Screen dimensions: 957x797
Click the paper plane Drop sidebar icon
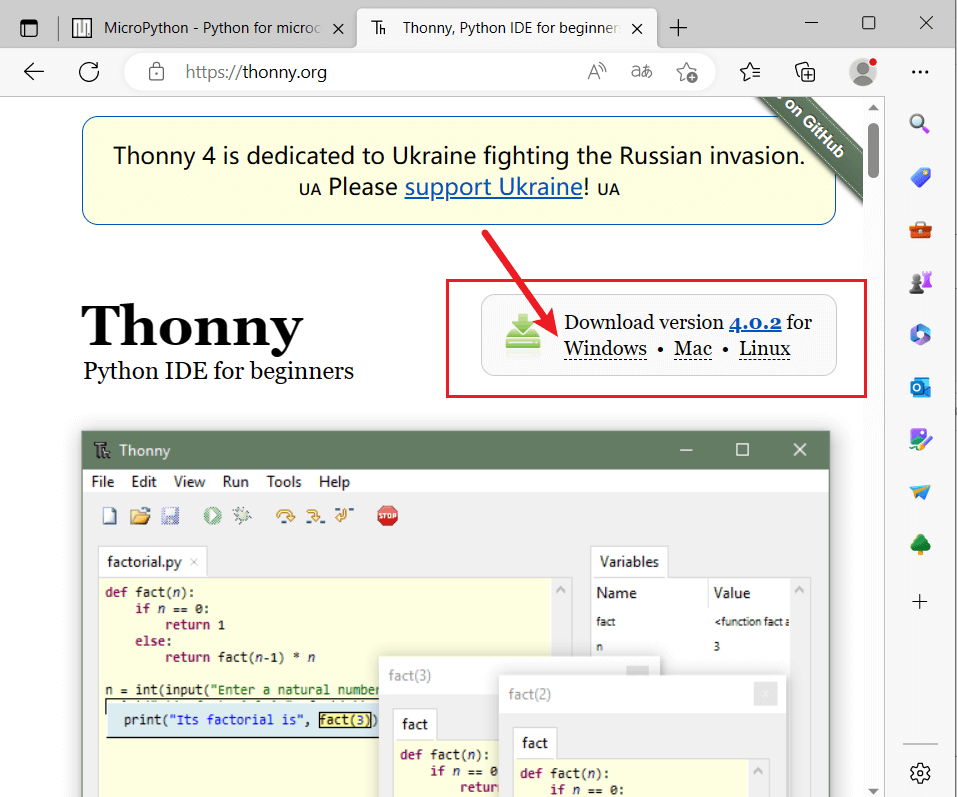[x=920, y=492]
